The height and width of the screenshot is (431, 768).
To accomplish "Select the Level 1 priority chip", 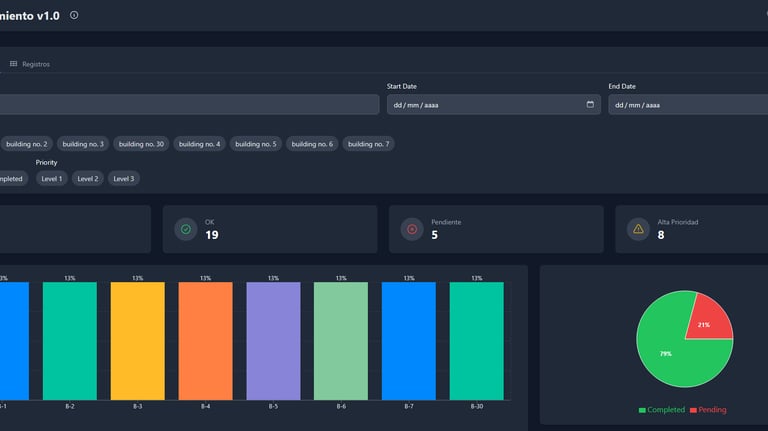I will tap(51, 179).
